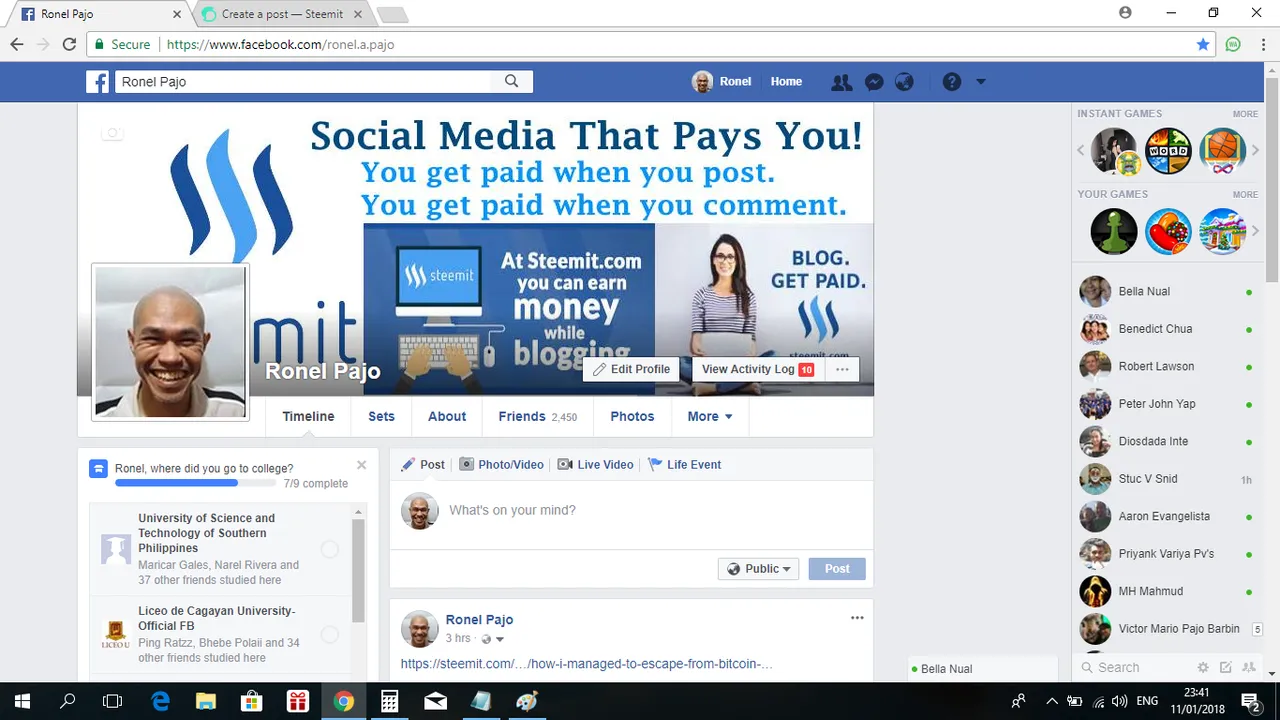Expand the More profile dropdown
This screenshot has width=1280, height=720.
pyautogui.click(x=710, y=416)
